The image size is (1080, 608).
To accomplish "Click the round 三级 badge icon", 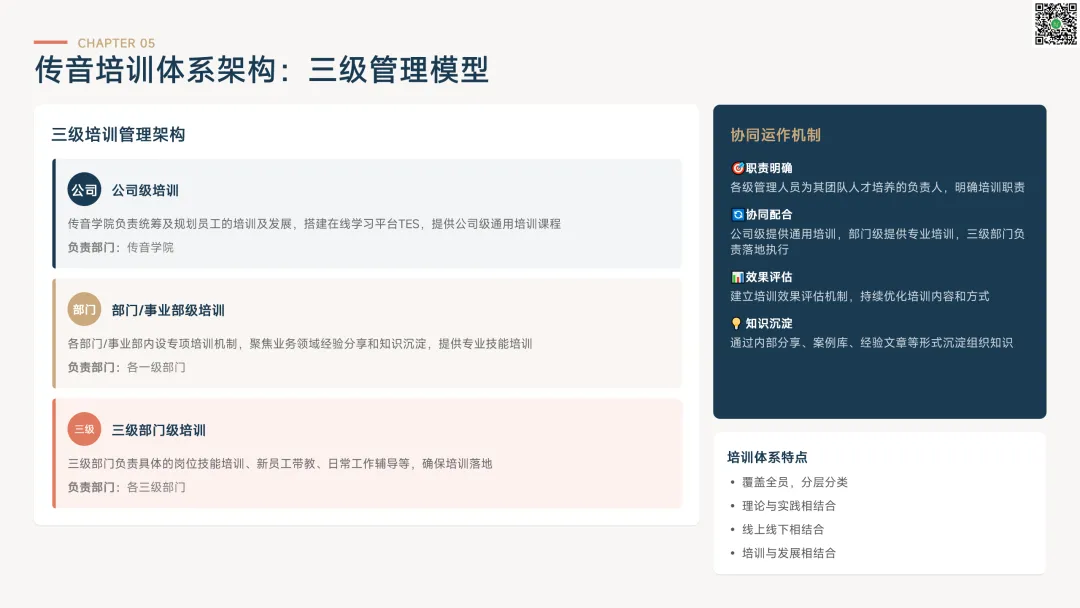I will click(84, 429).
